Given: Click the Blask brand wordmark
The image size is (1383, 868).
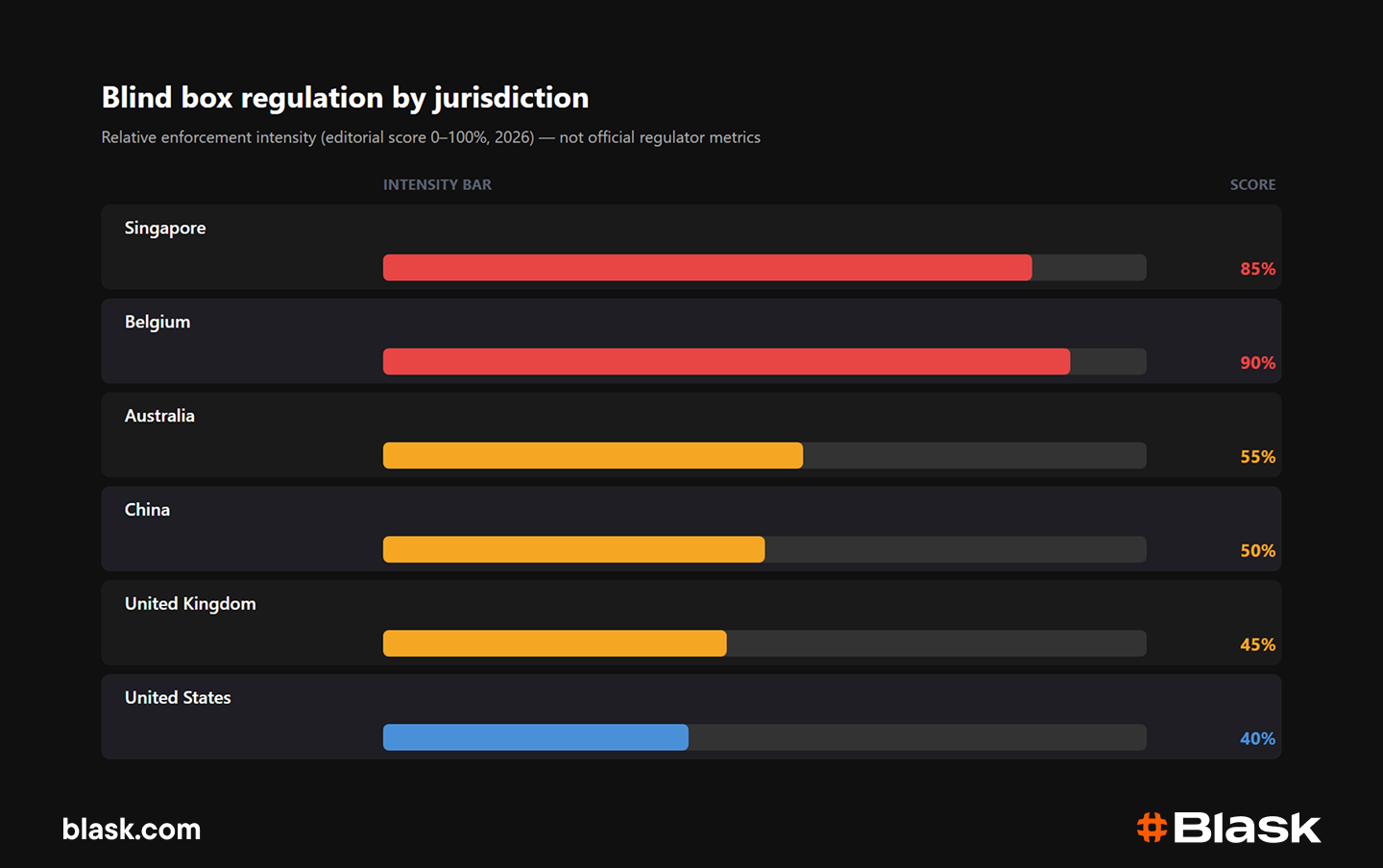Looking at the screenshot, I should tap(1248, 828).
